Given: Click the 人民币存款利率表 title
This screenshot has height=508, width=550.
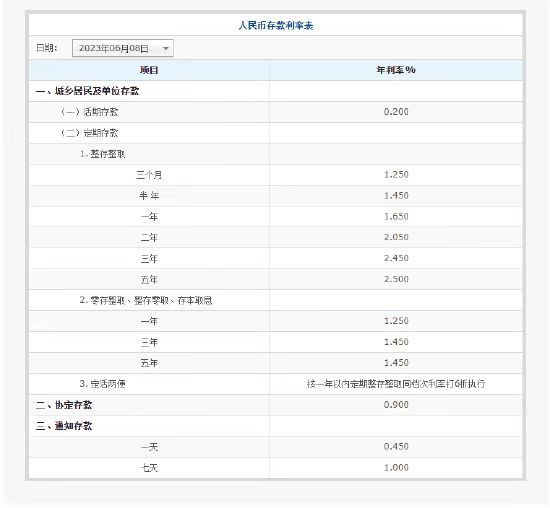Looking at the screenshot, I should [275, 26].
